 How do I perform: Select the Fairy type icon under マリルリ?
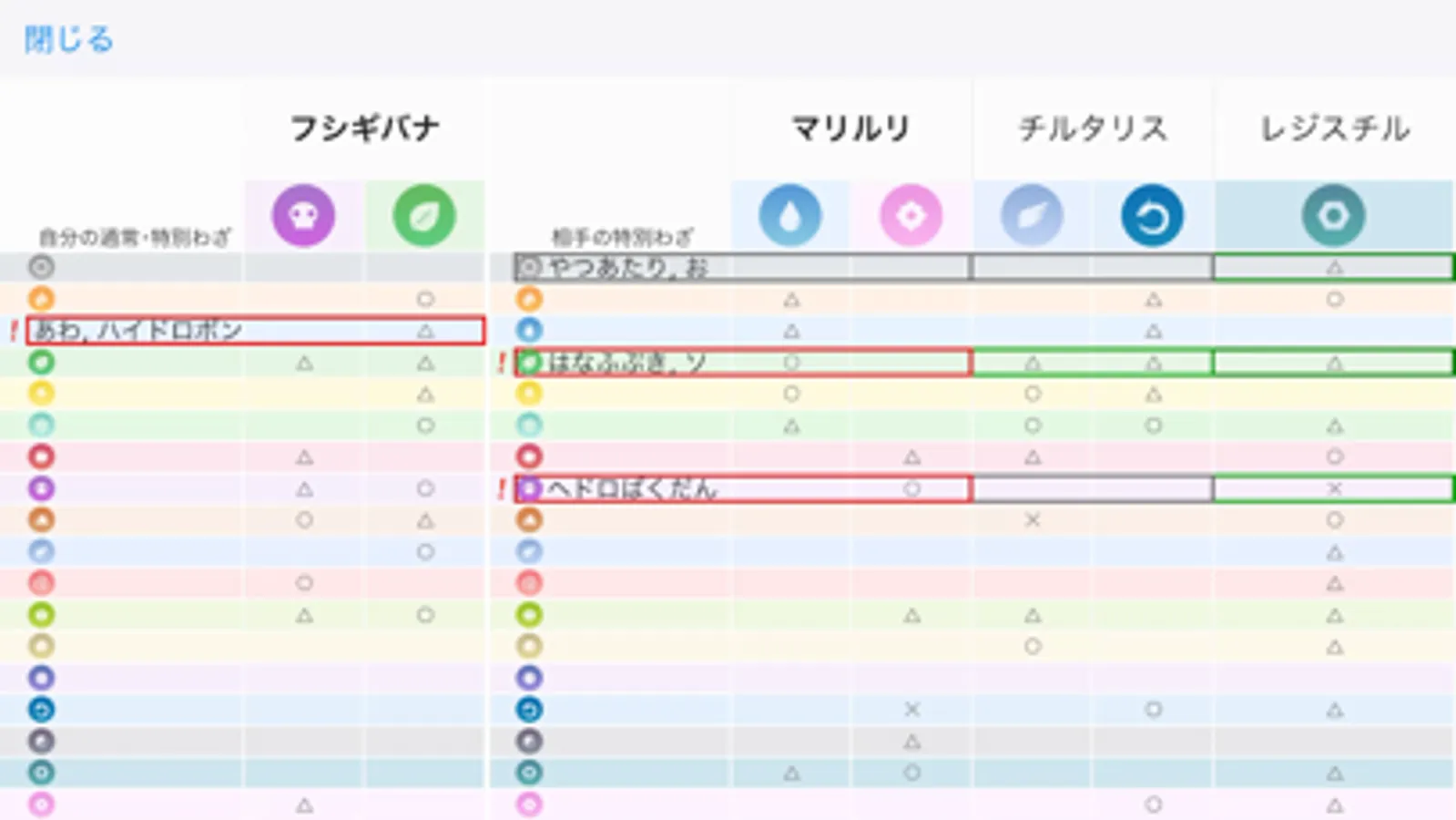point(911,216)
